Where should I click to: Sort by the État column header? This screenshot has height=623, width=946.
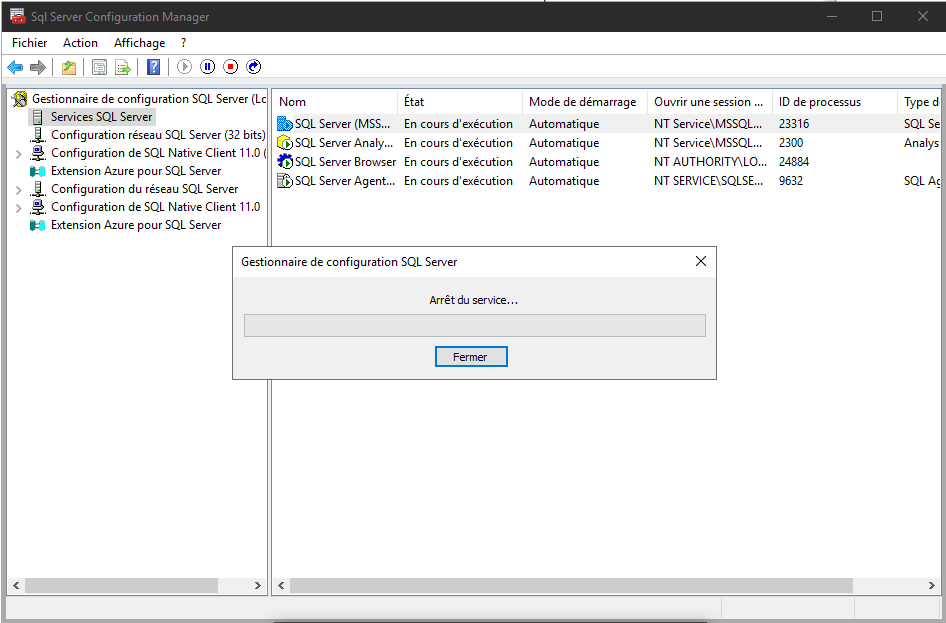[x=460, y=102]
